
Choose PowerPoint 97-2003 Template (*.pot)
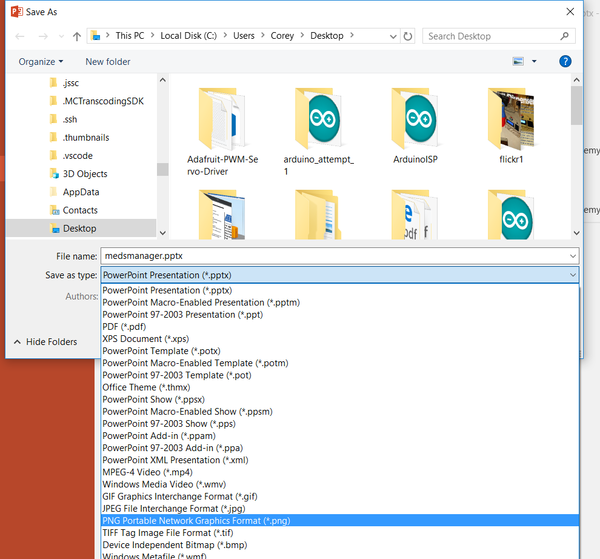click(x=340, y=375)
